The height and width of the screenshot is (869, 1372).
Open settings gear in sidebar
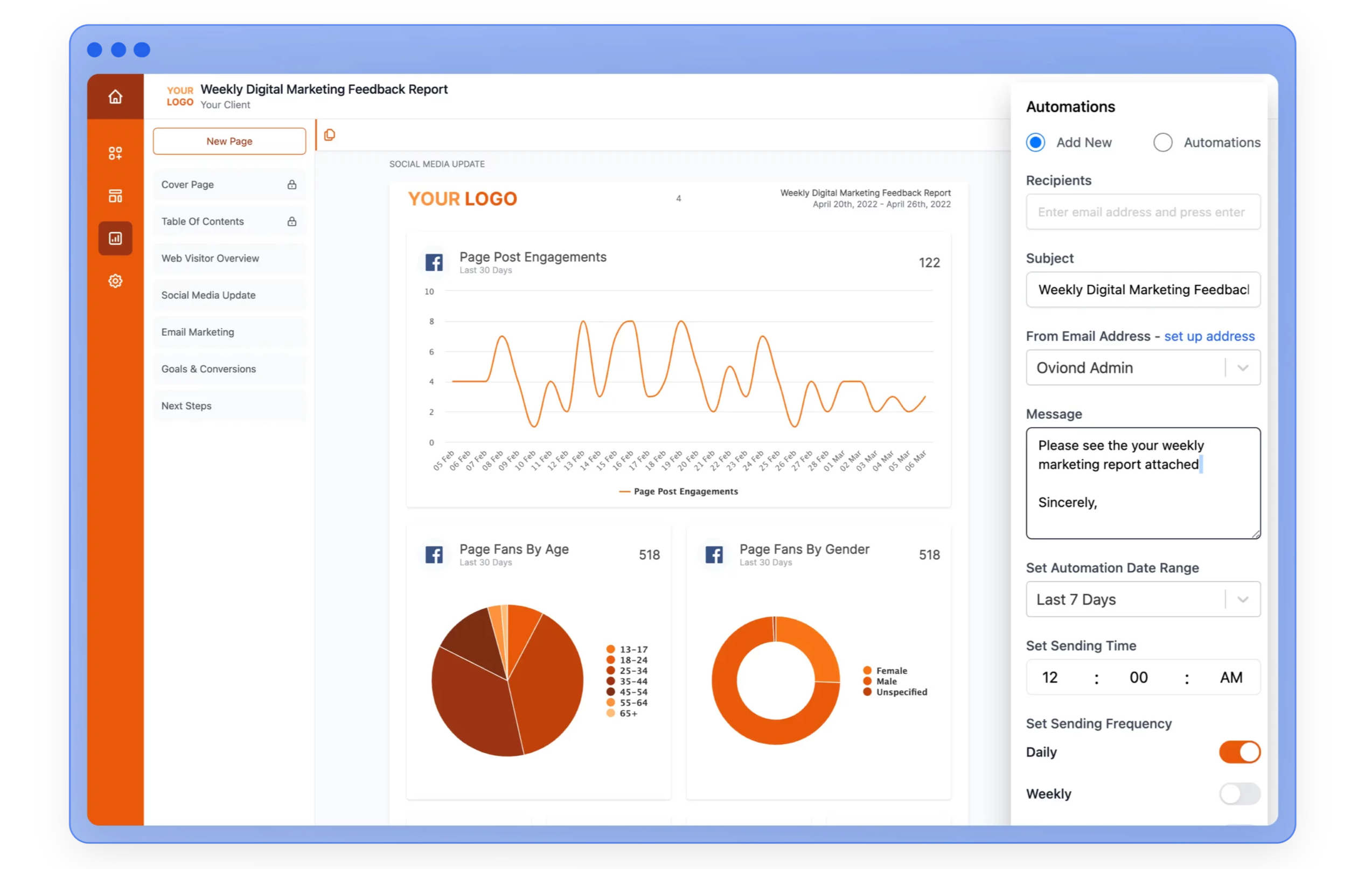pyautogui.click(x=115, y=281)
